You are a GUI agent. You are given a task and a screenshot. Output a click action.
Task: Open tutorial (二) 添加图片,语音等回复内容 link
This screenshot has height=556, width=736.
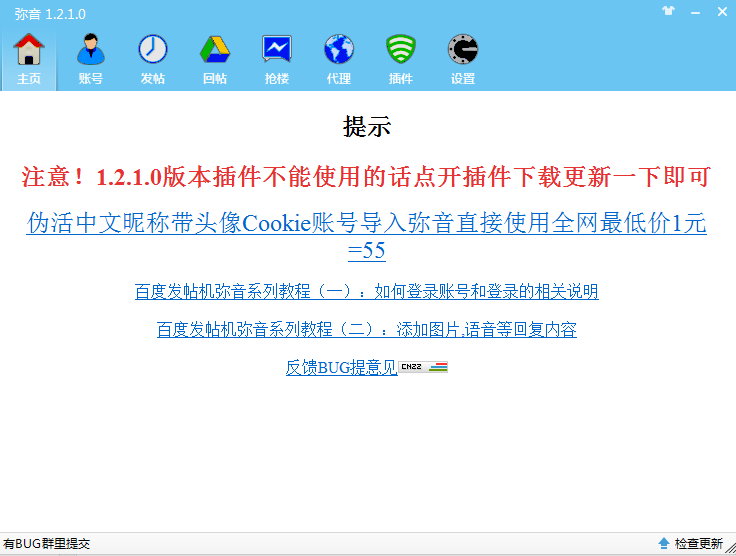(367, 329)
